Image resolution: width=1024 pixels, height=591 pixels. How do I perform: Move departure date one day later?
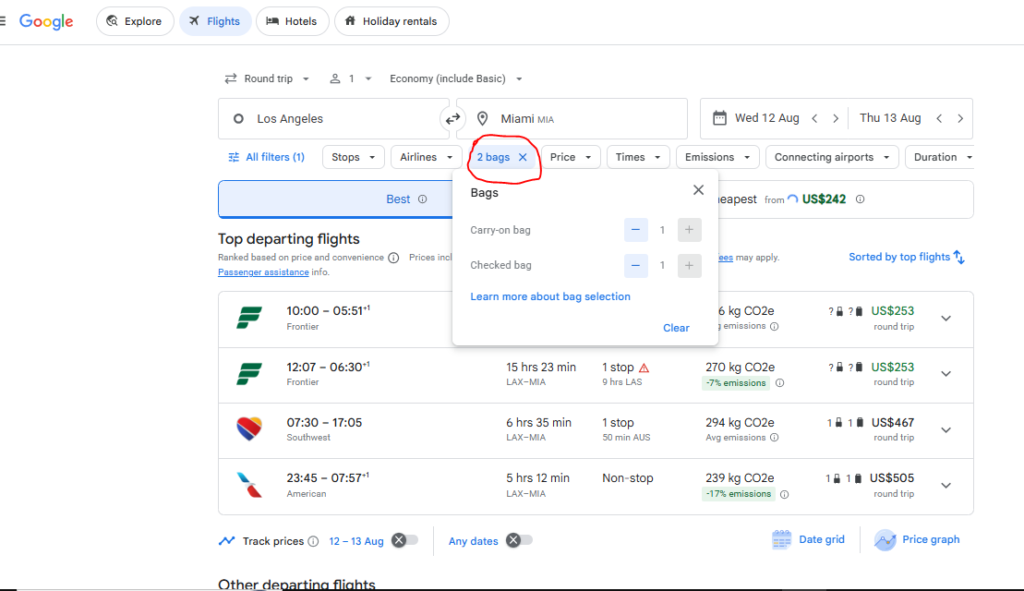(x=835, y=118)
